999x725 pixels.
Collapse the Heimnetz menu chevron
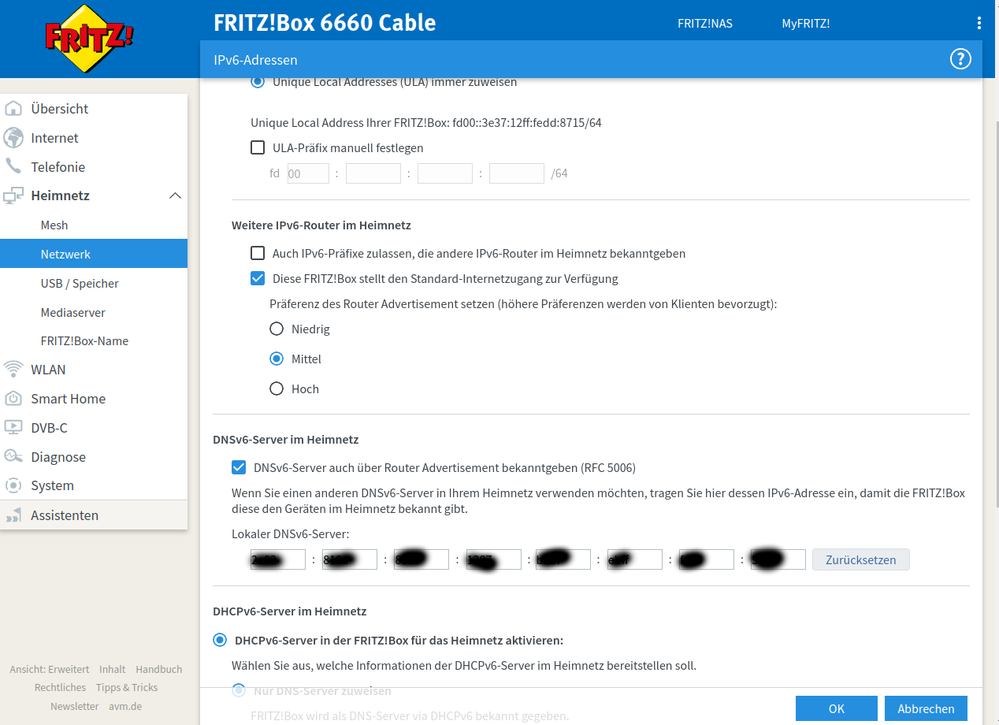(176, 195)
